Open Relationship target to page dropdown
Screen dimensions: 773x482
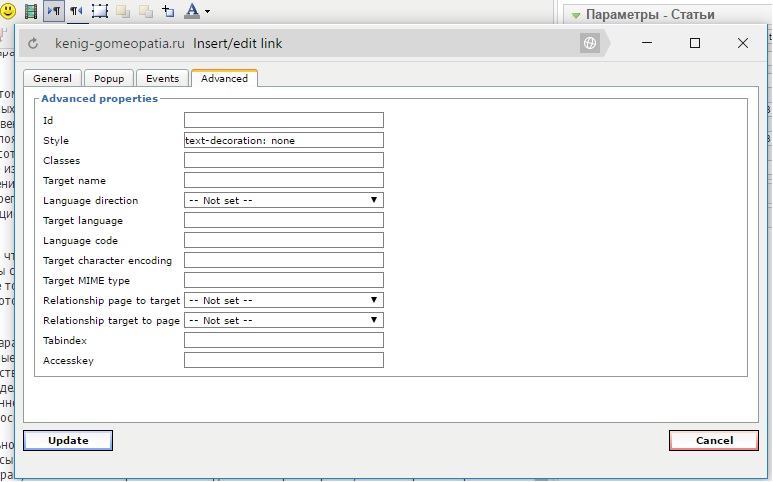tap(283, 320)
